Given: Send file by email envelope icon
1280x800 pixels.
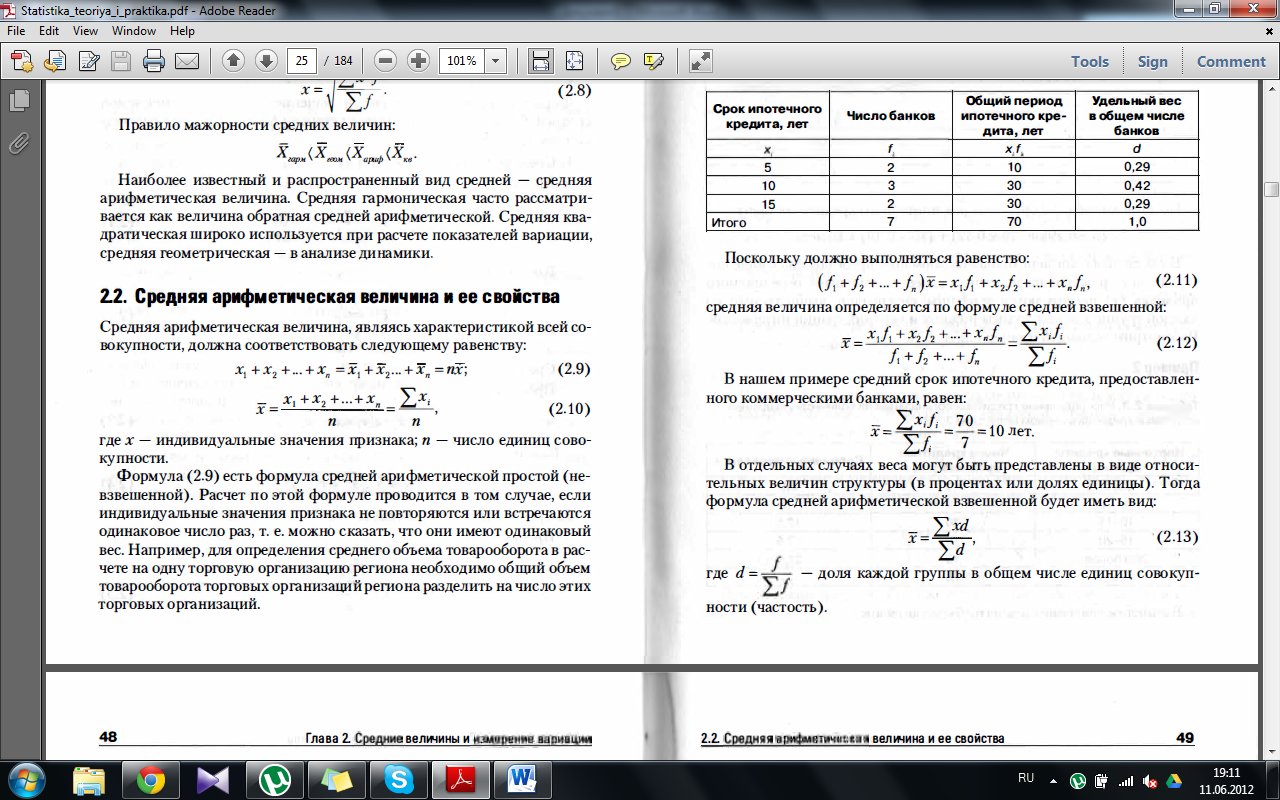Looking at the screenshot, I should coord(186,61).
